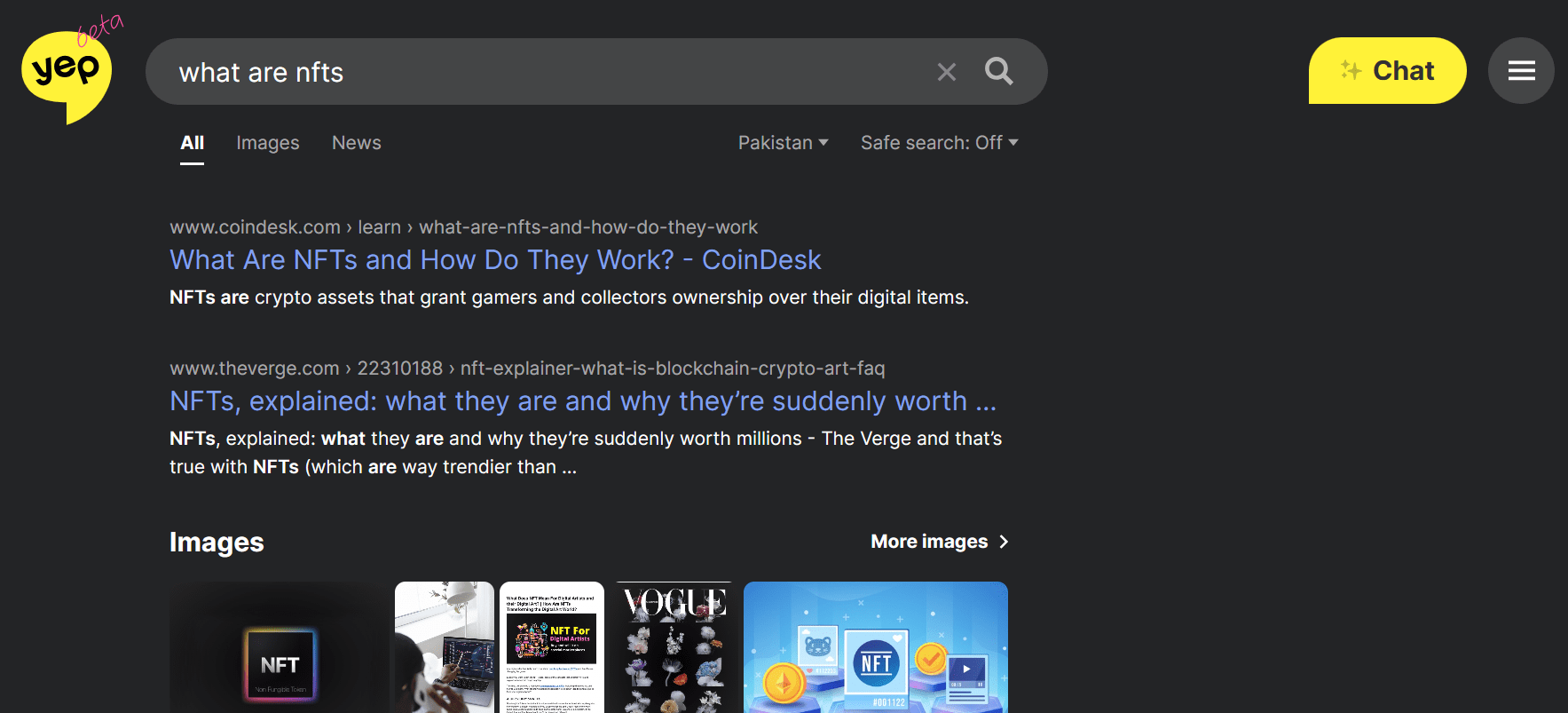Click the magnifying glass search icon
This screenshot has height=713, width=1568.
pos(998,71)
